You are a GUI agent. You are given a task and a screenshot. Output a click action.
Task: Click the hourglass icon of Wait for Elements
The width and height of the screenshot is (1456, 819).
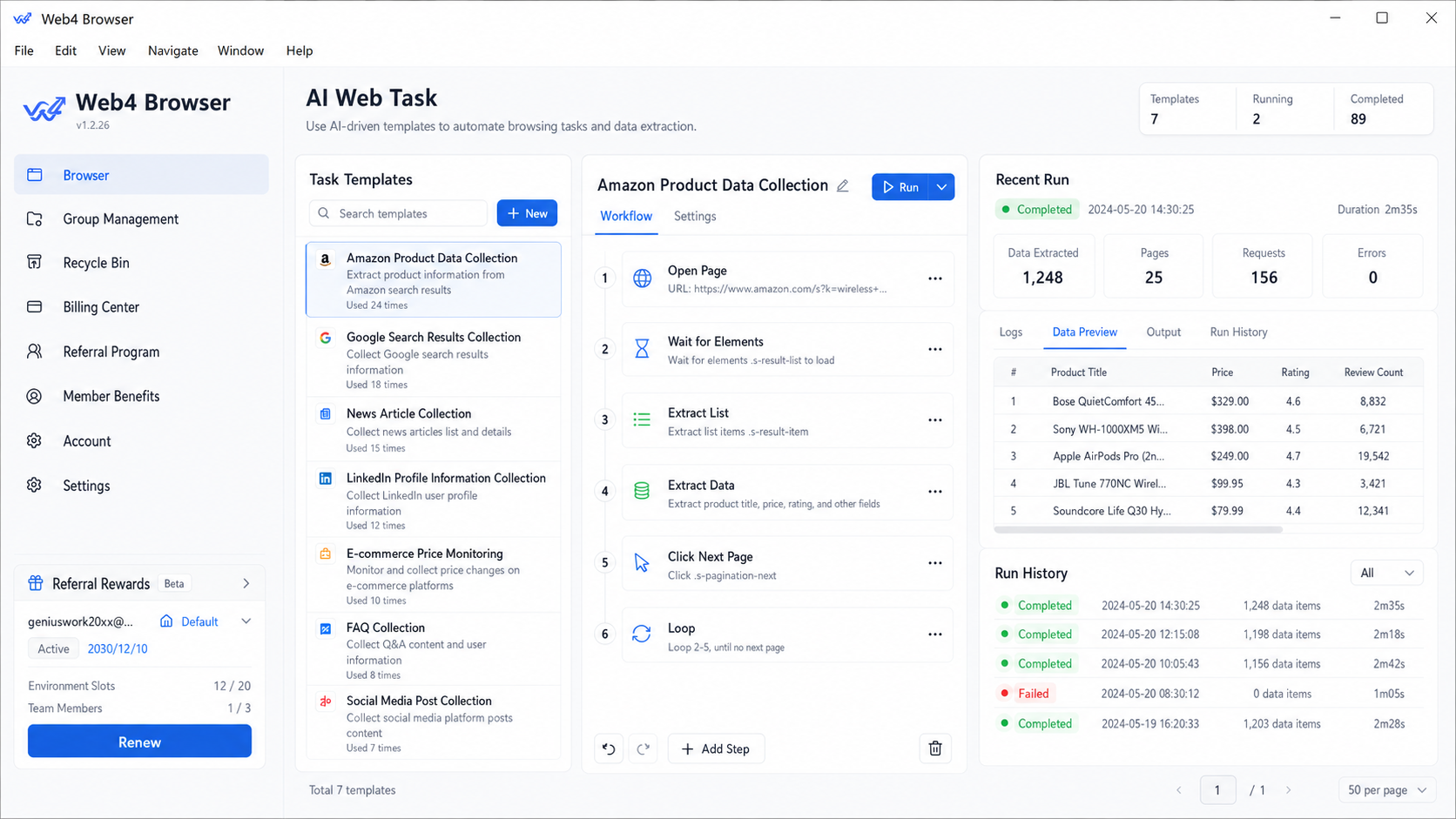642,349
